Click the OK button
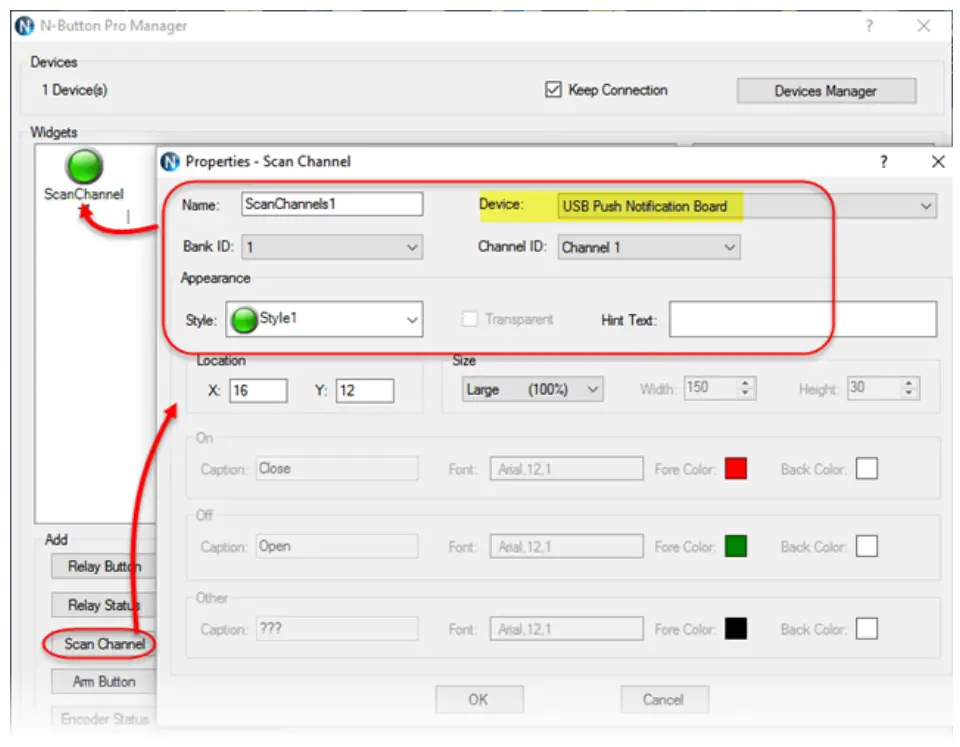 point(479,699)
